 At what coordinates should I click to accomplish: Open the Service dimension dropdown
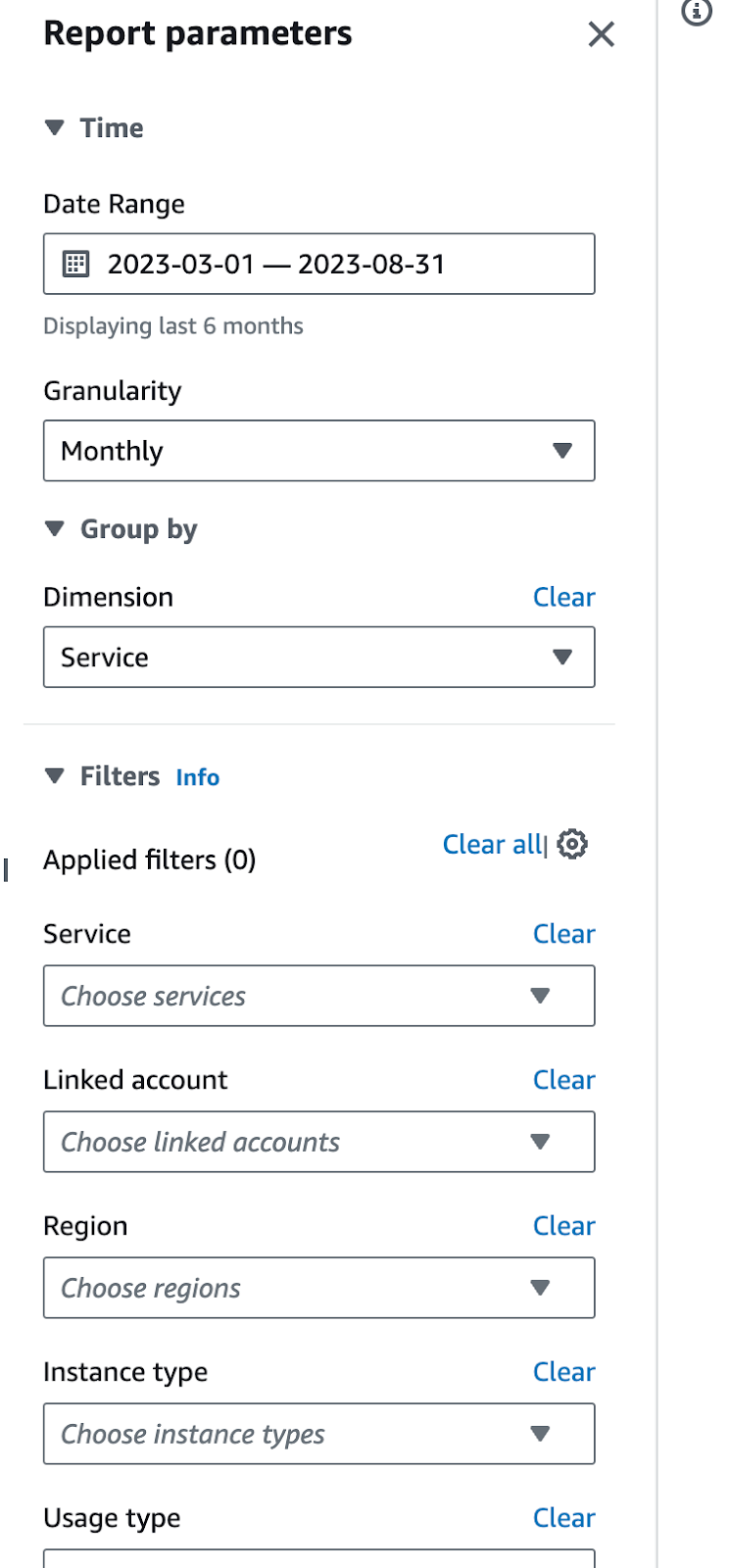318,657
